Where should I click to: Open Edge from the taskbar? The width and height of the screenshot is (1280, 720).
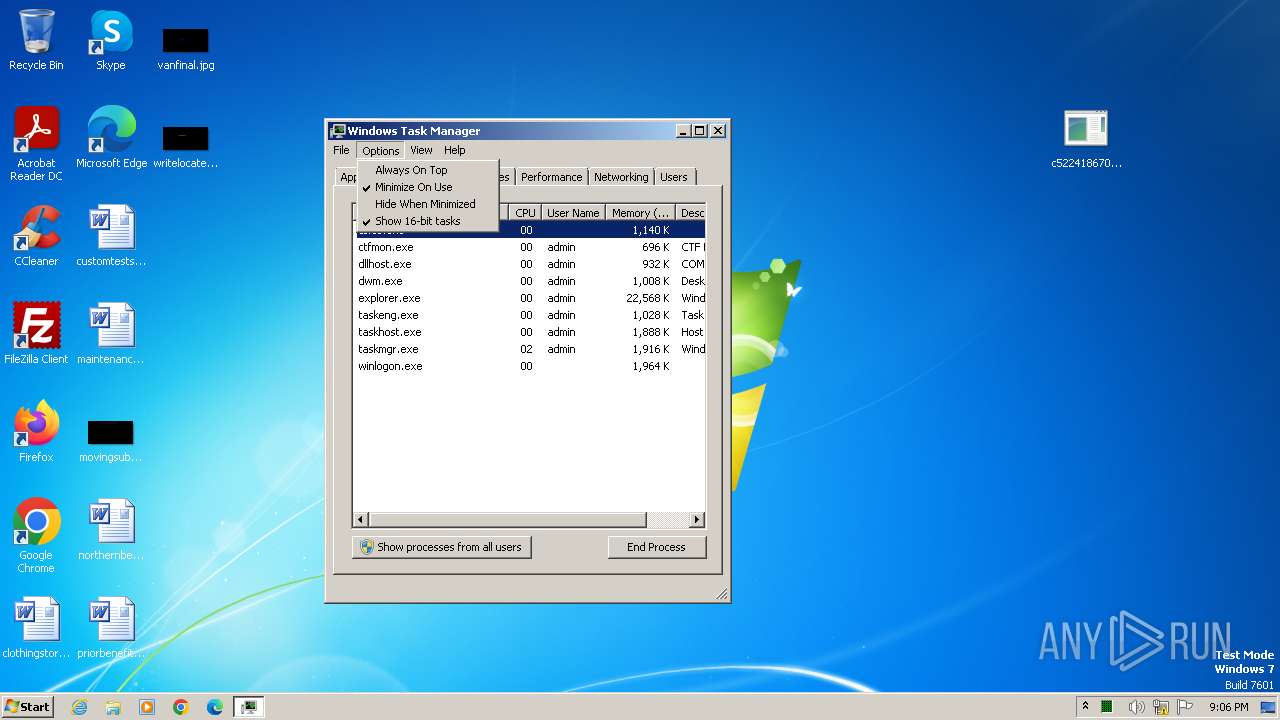[215, 707]
